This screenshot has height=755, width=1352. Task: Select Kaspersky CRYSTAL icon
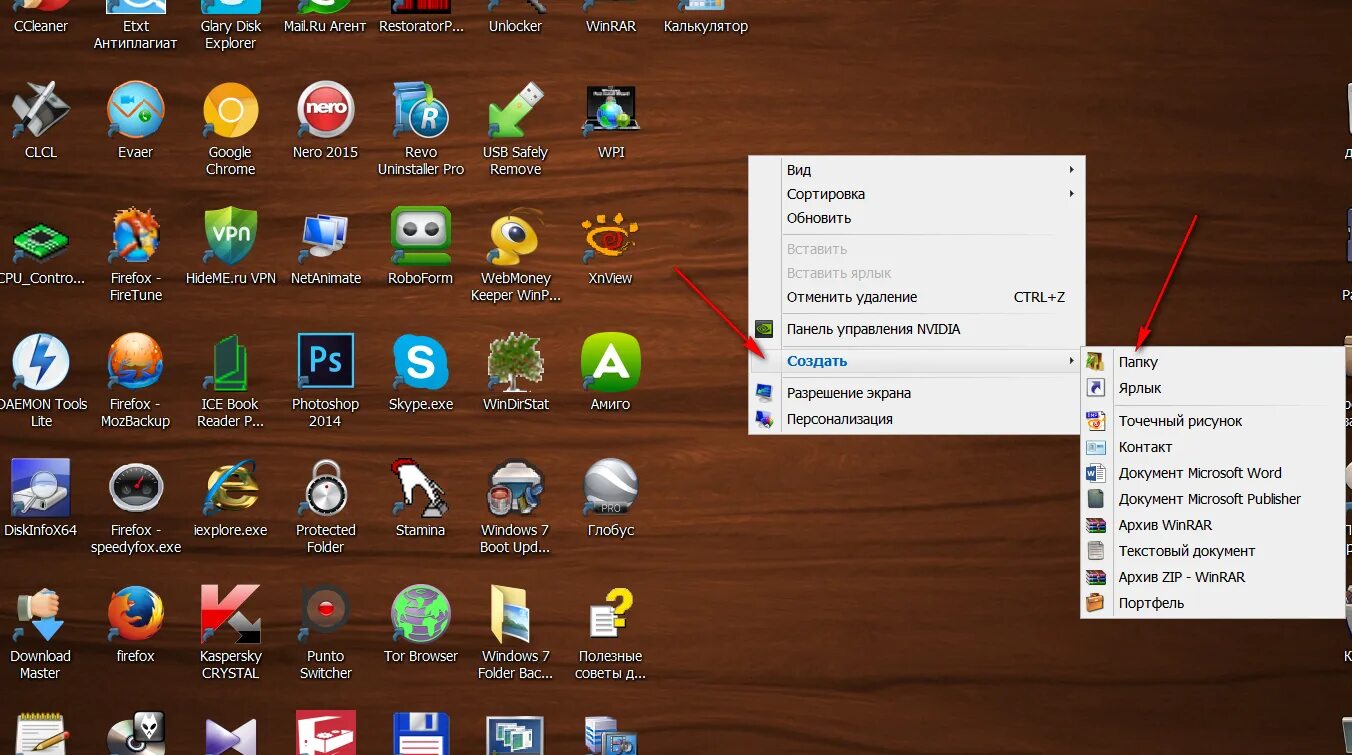tap(230, 615)
